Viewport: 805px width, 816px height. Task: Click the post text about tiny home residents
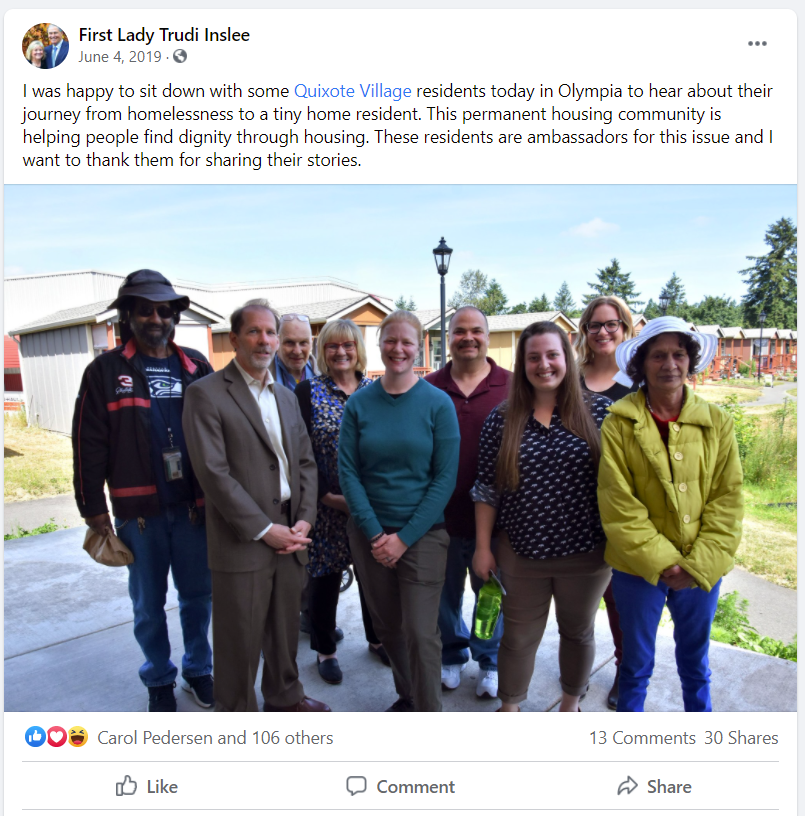coord(398,125)
